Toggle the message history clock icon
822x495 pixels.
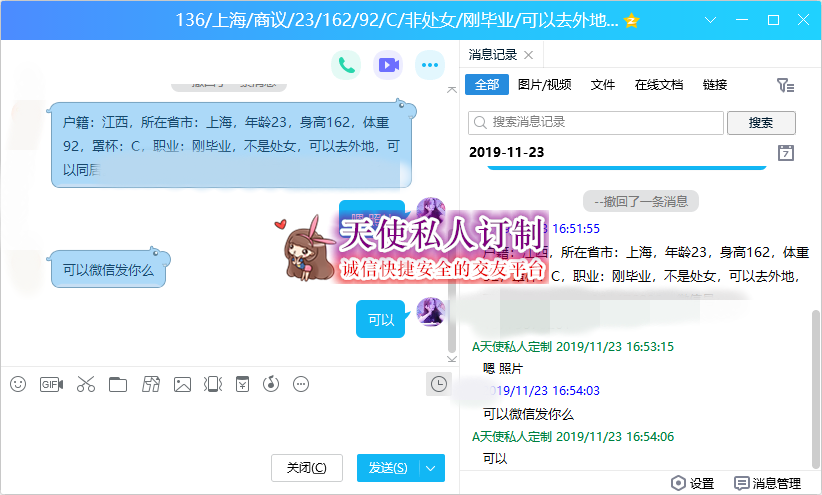pyautogui.click(x=437, y=384)
